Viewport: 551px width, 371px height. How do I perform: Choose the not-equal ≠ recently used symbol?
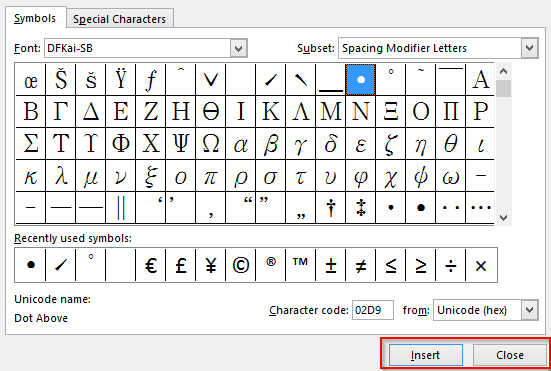click(361, 265)
